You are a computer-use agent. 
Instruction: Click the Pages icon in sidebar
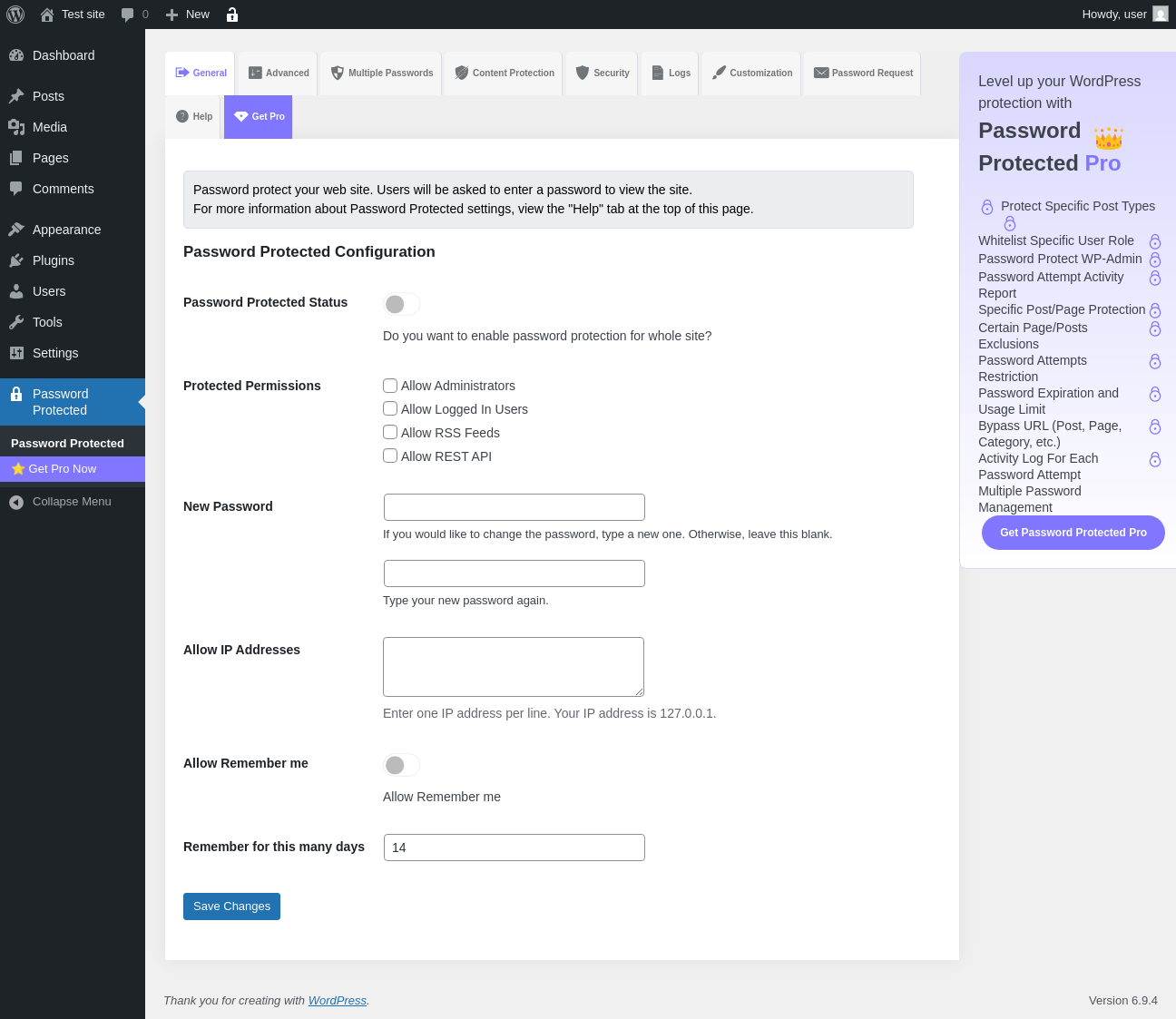coord(16,158)
